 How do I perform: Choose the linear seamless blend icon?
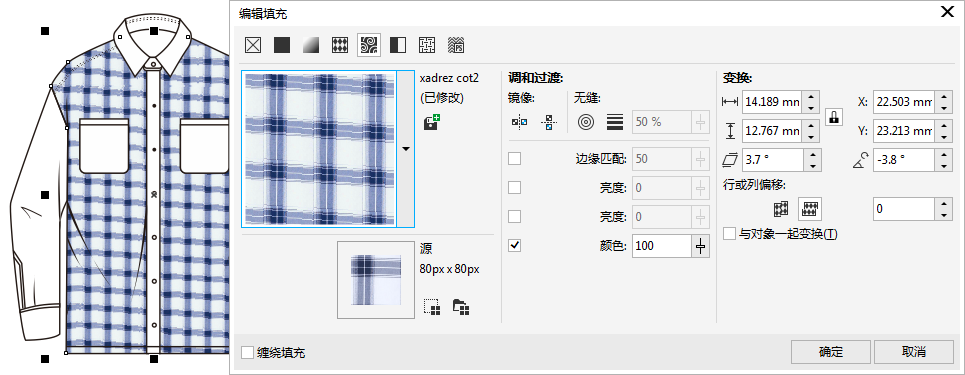pos(614,122)
